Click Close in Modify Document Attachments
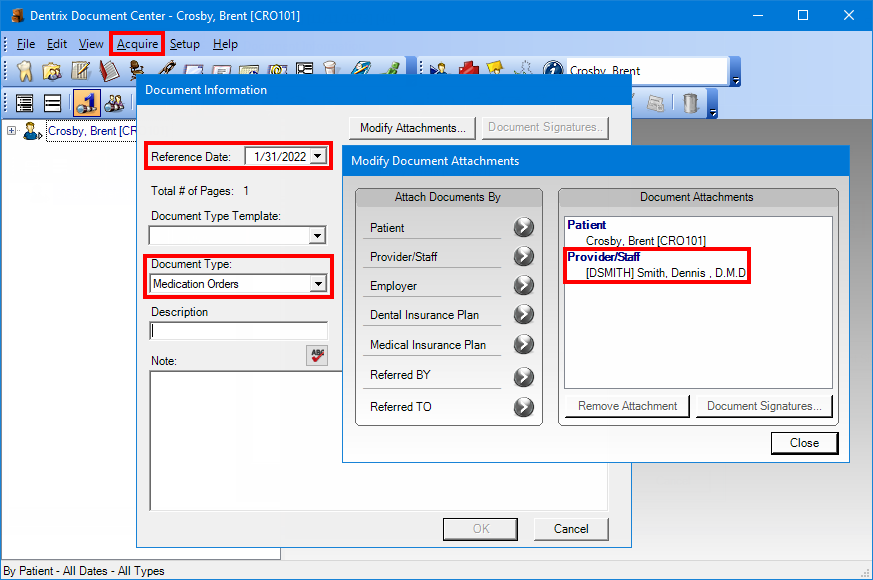 [x=804, y=443]
